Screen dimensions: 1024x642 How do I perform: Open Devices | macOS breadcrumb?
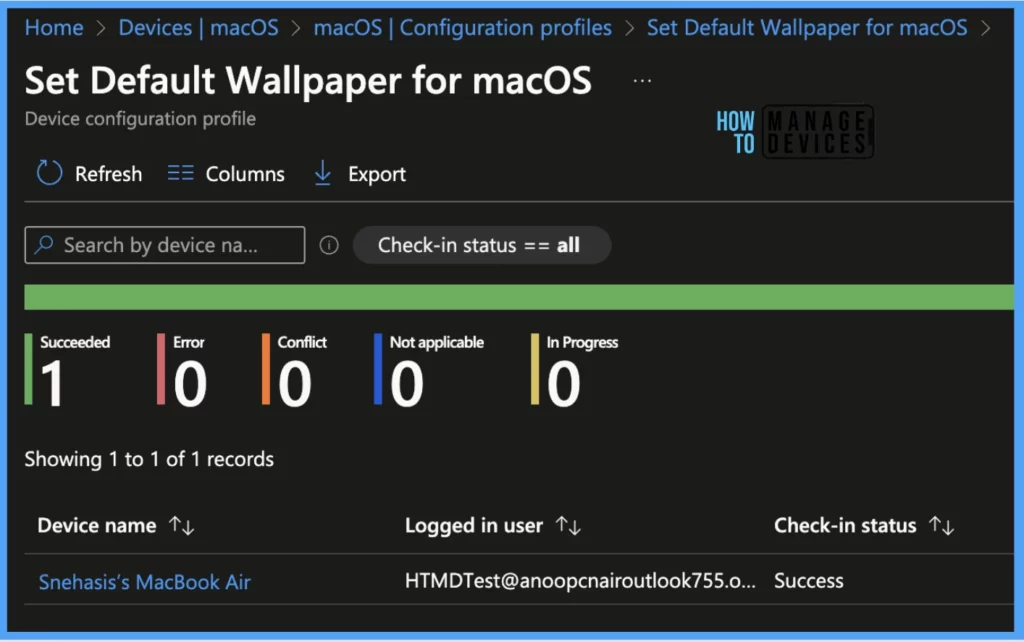click(199, 27)
